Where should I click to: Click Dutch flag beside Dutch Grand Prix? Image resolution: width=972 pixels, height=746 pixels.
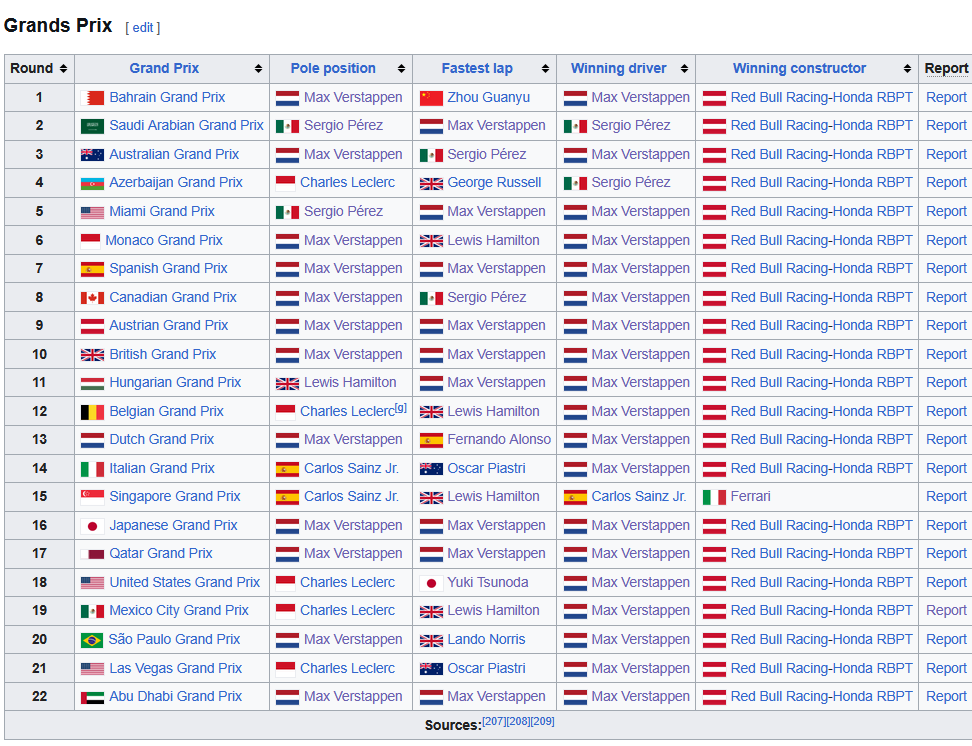(x=92, y=440)
